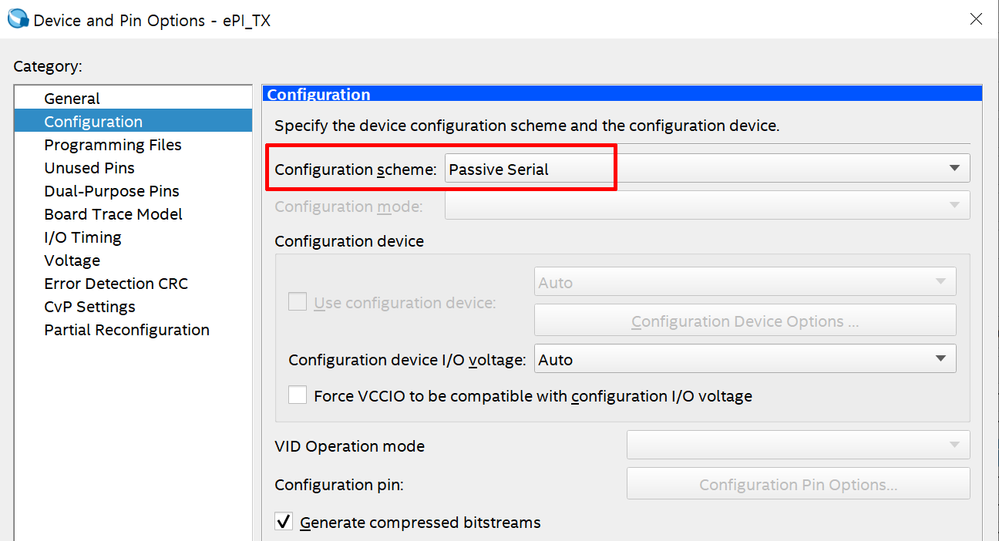Viewport: 999px width, 541px height.
Task: Uncheck Generate compressed bitstreams
Action: click(284, 521)
